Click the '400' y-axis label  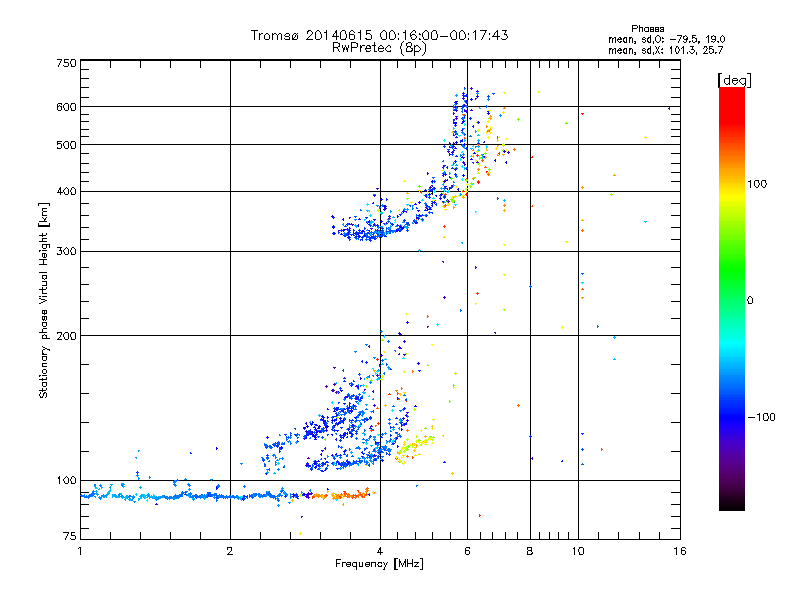click(x=66, y=191)
